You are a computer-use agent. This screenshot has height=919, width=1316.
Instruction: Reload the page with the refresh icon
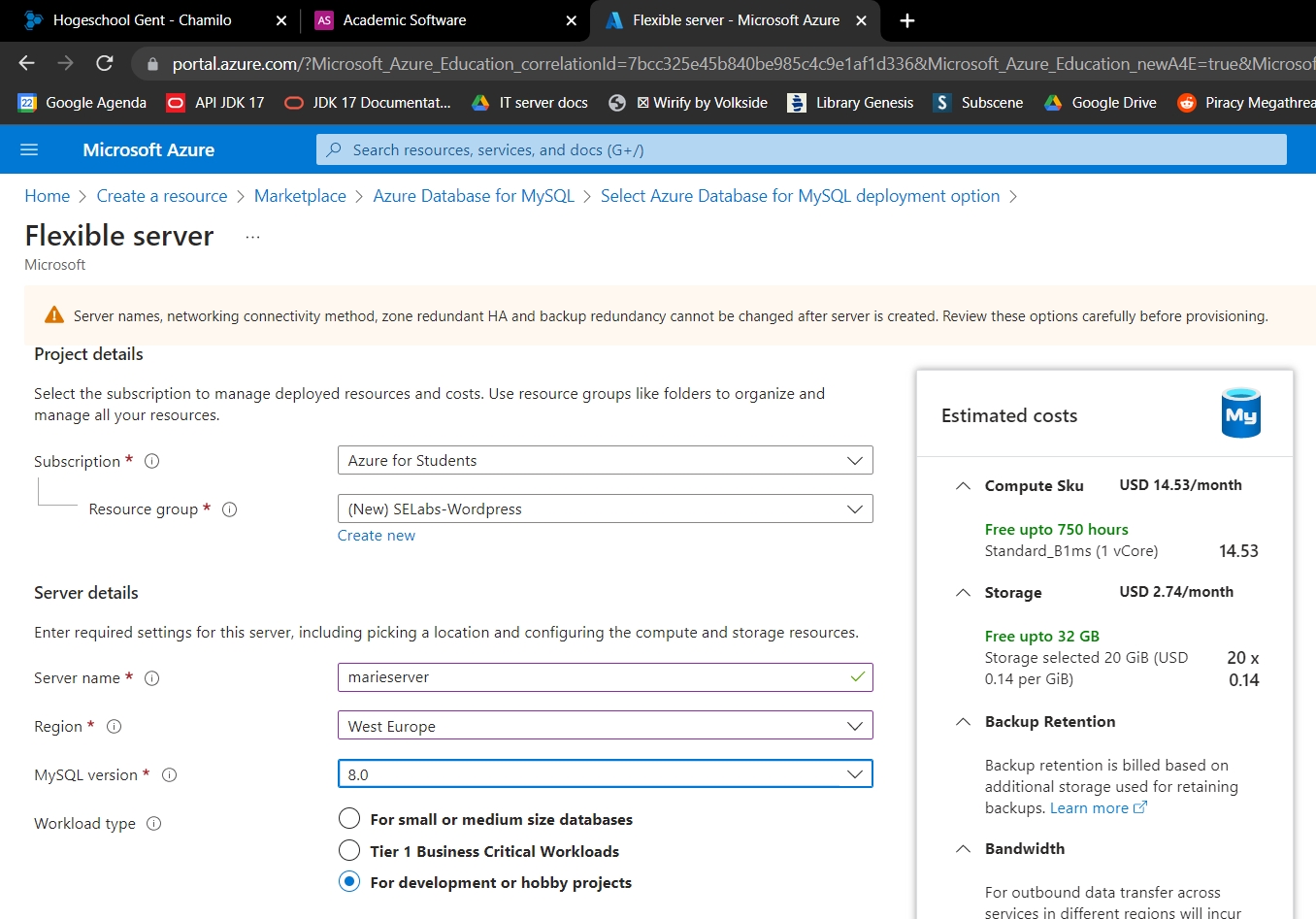(x=105, y=63)
